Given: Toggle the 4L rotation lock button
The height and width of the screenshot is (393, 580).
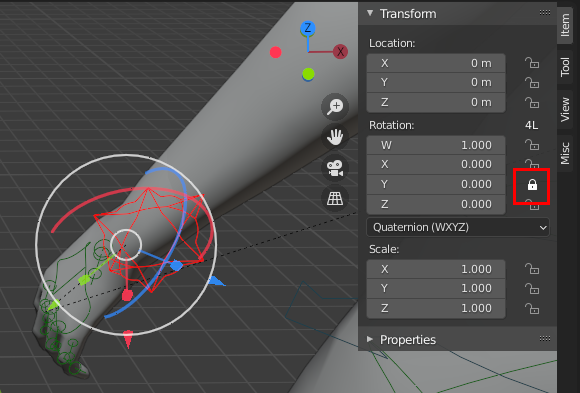Looking at the screenshot, I should click(x=532, y=125).
